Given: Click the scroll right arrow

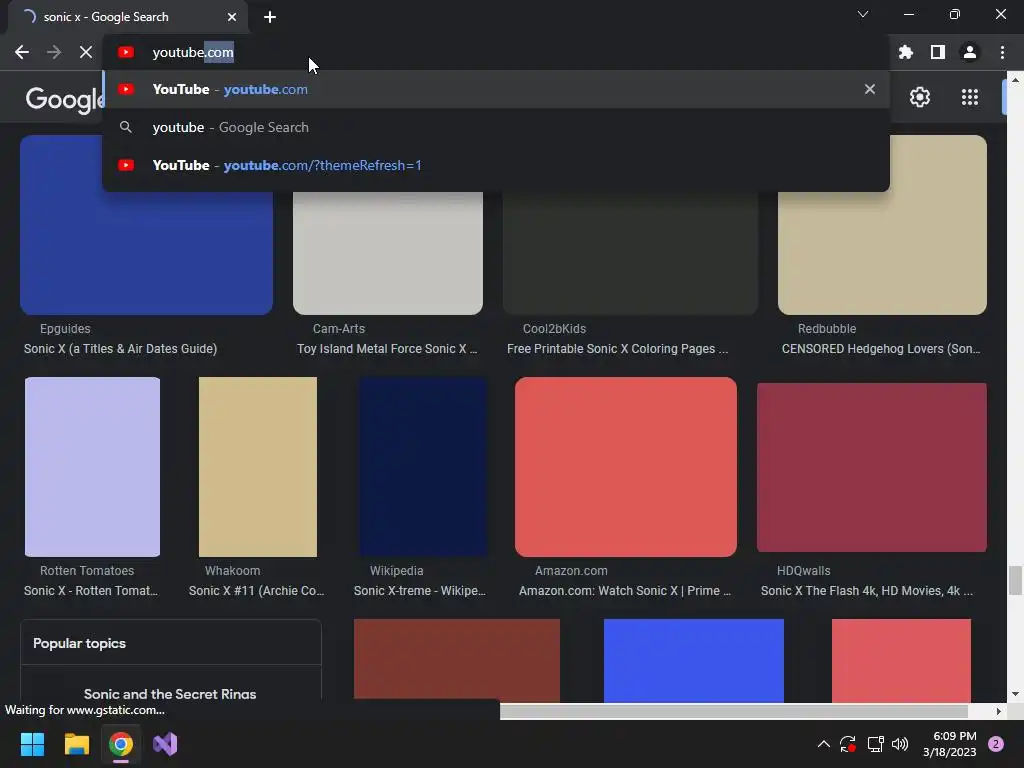Looking at the screenshot, I should point(999,711).
